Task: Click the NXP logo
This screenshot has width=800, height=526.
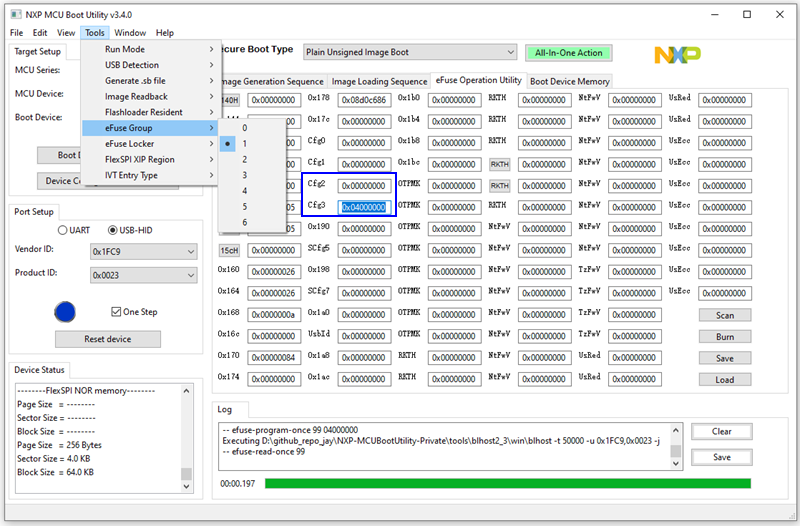Action: (678, 55)
